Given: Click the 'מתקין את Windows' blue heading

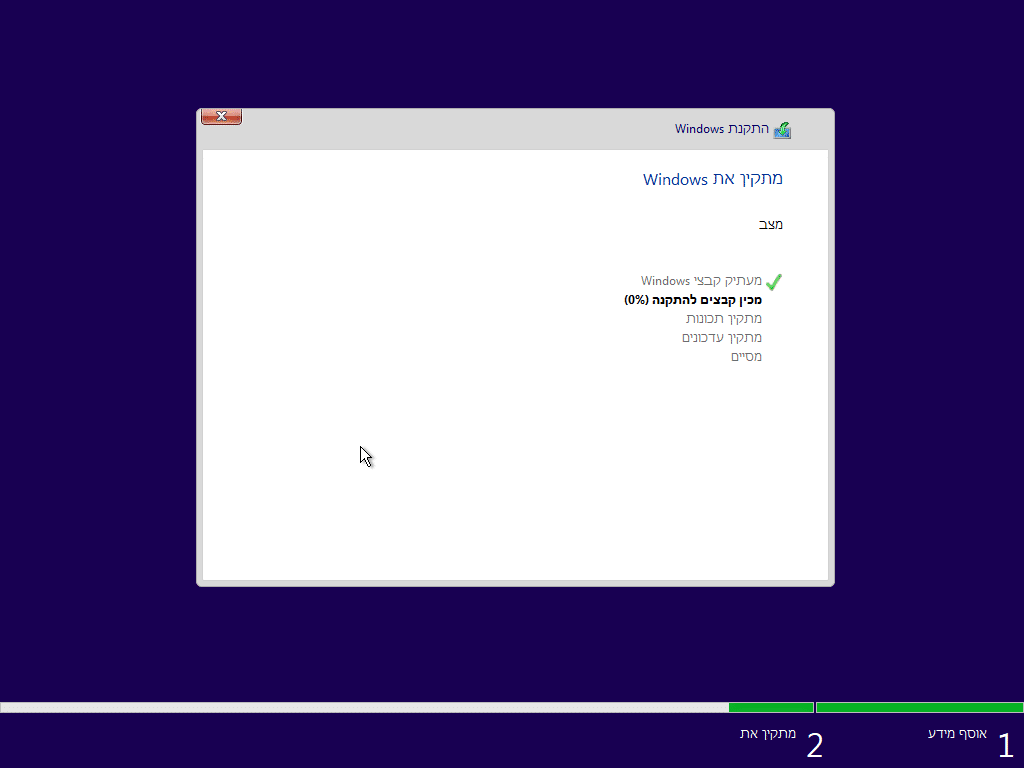Looking at the screenshot, I should coord(712,180).
